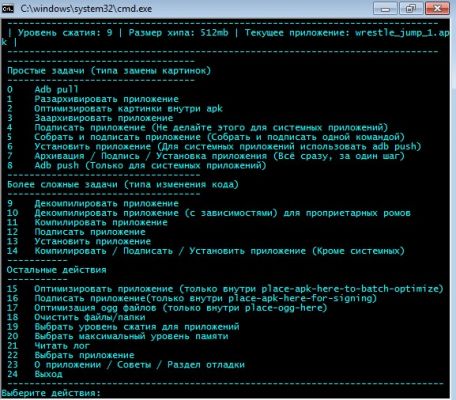Click line 22 'Выбрать приложение'
This screenshot has height=400, width=456.
pos(71,355)
